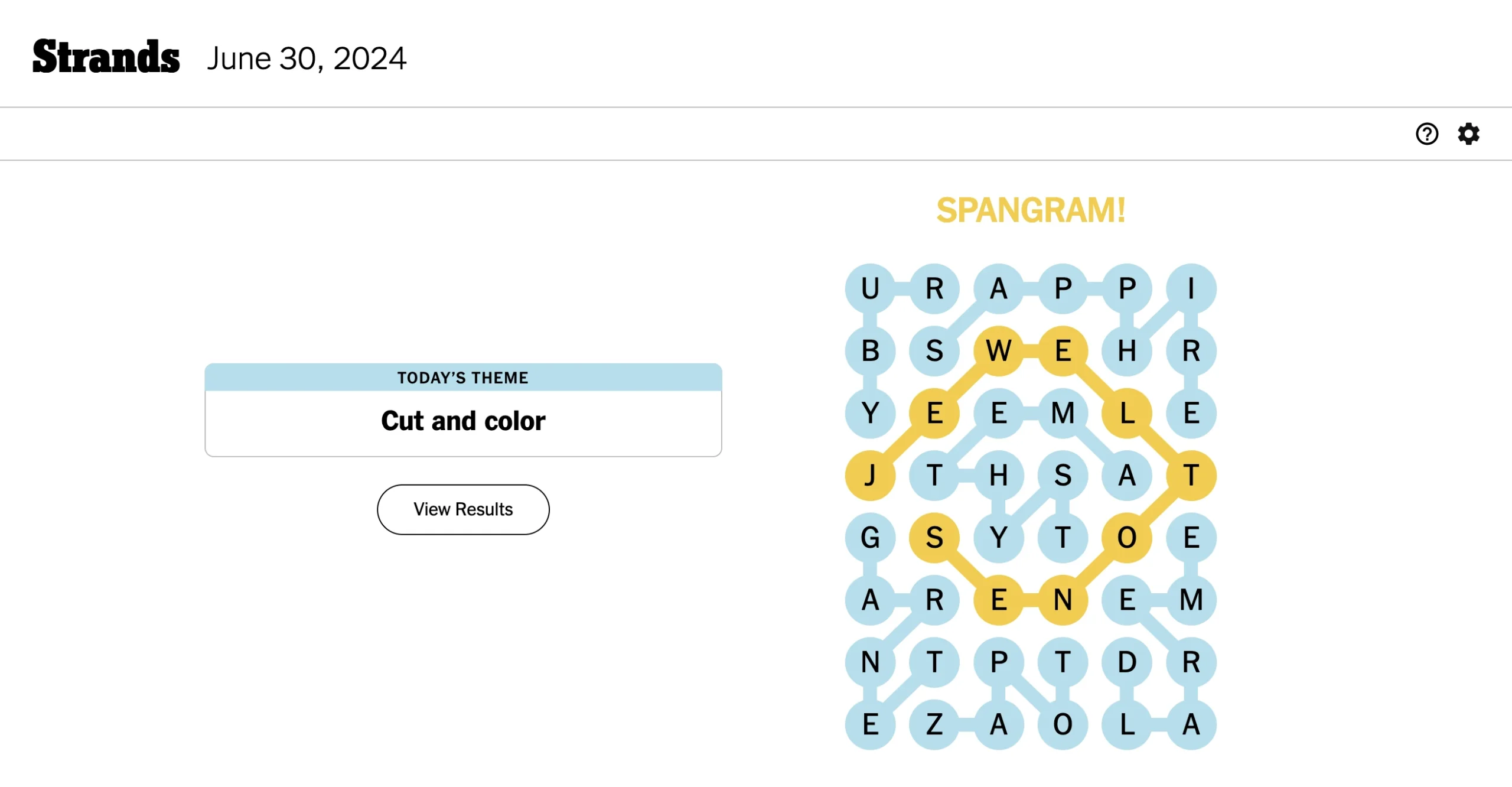Screen dimensions: 1512x787
Task: Select the letter B tile
Action: point(870,351)
